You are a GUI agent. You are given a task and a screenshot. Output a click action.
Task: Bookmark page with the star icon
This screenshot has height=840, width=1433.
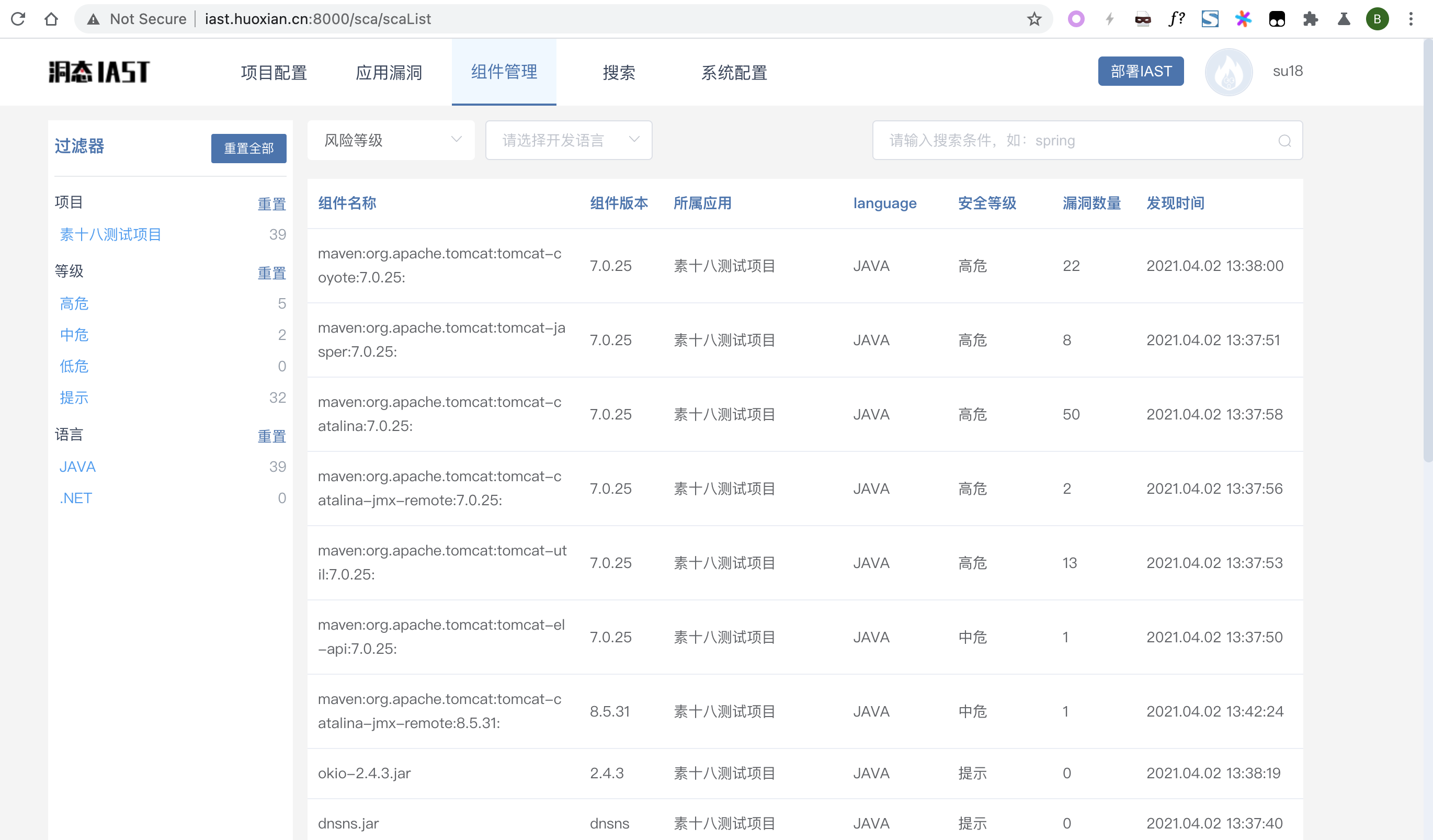[x=1034, y=19]
